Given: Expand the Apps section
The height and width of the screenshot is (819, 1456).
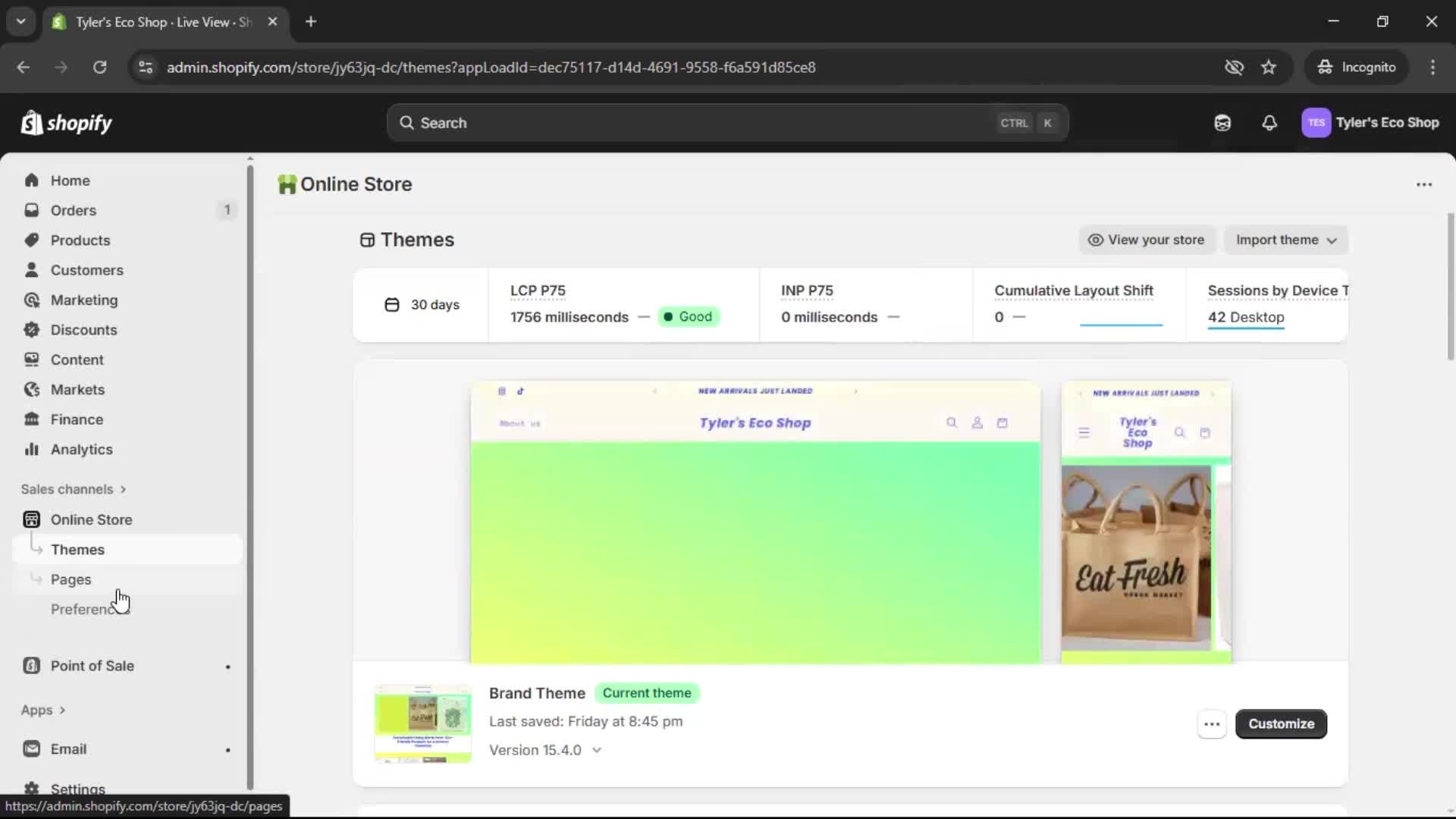Looking at the screenshot, I should 43,710.
